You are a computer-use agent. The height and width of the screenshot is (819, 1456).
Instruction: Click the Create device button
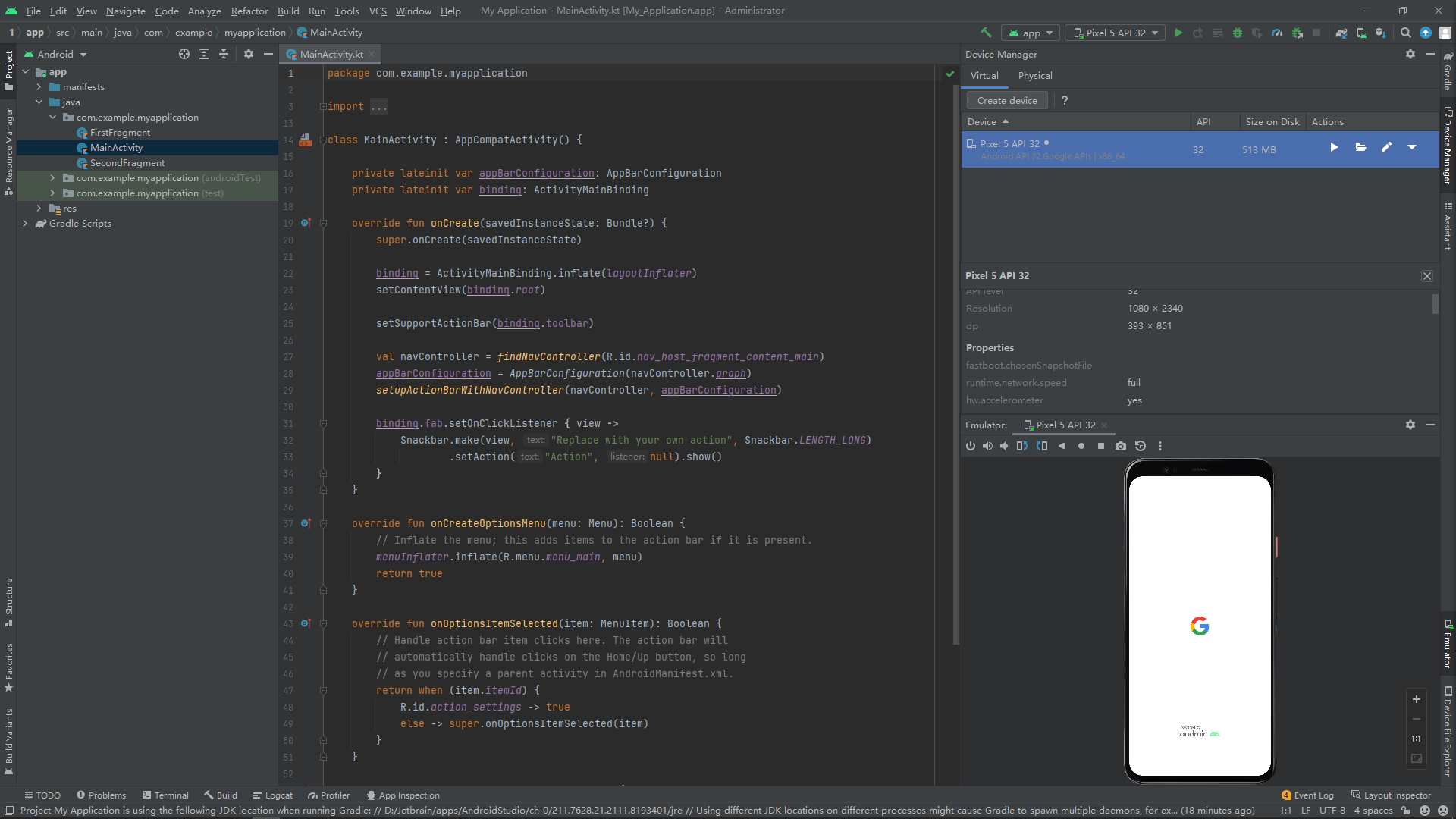[x=1006, y=100]
